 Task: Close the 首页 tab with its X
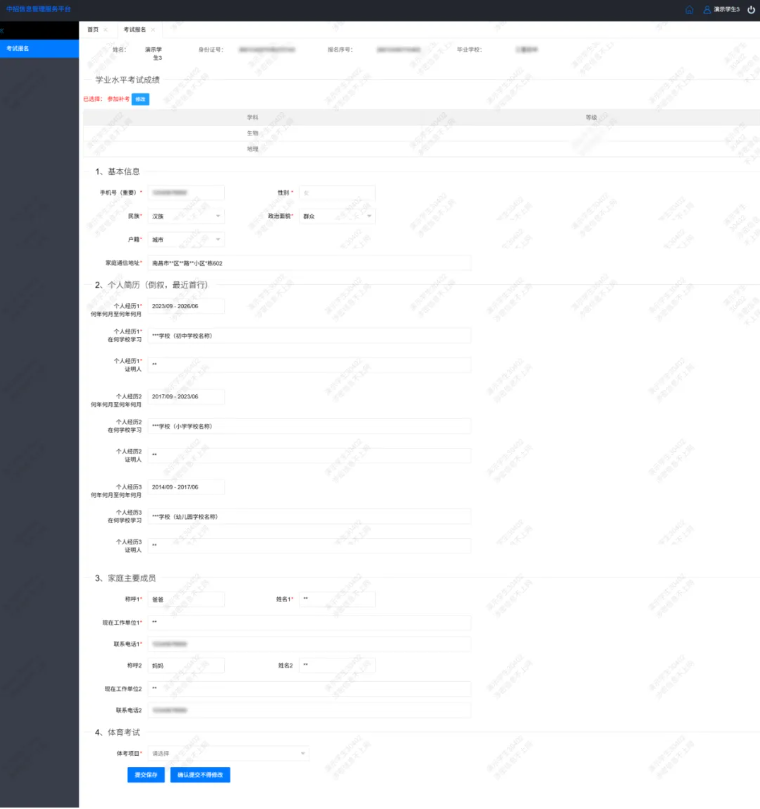coord(106,30)
